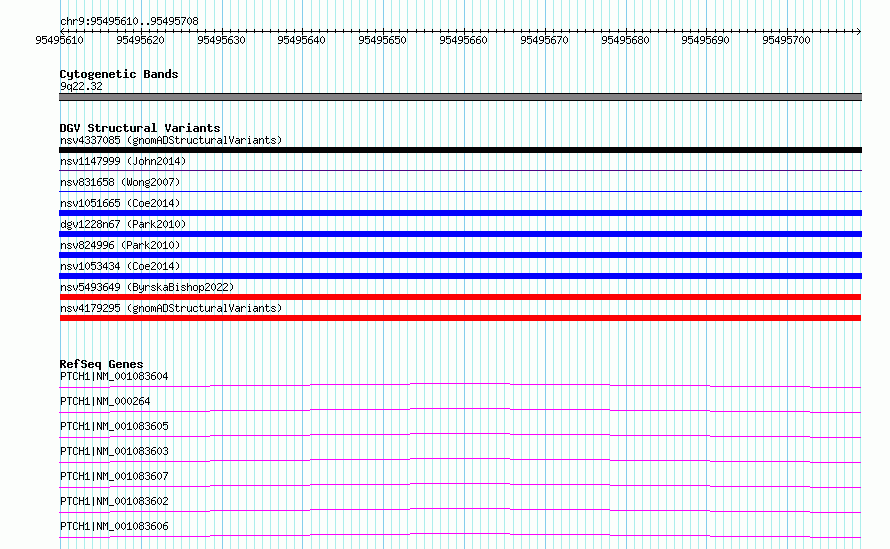The height and width of the screenshot is (549, 890).
Task: Select the red nsv5493649 variant bar
Action: tap(460, 297)
